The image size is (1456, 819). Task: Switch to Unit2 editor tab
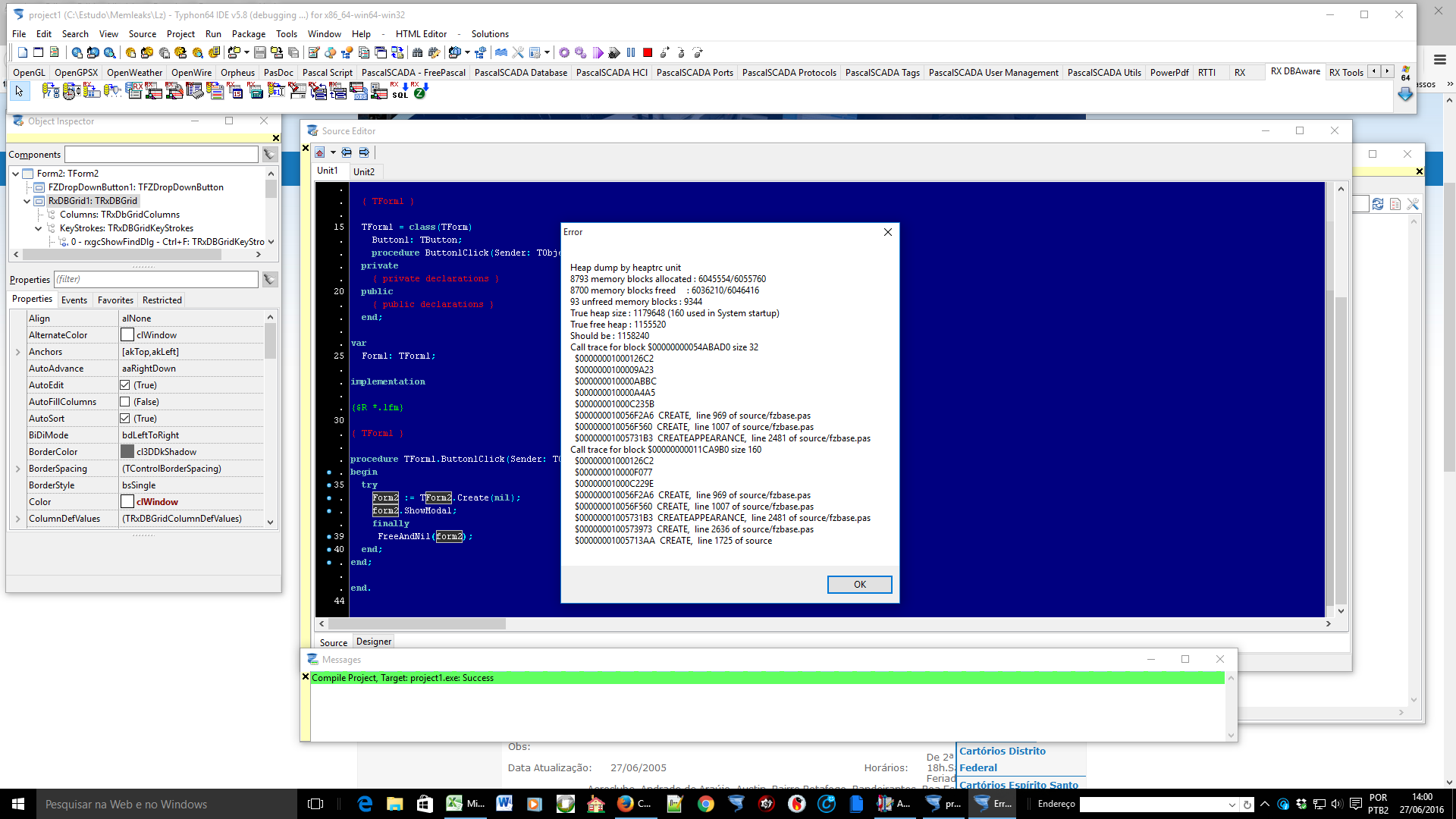(364, 172)
